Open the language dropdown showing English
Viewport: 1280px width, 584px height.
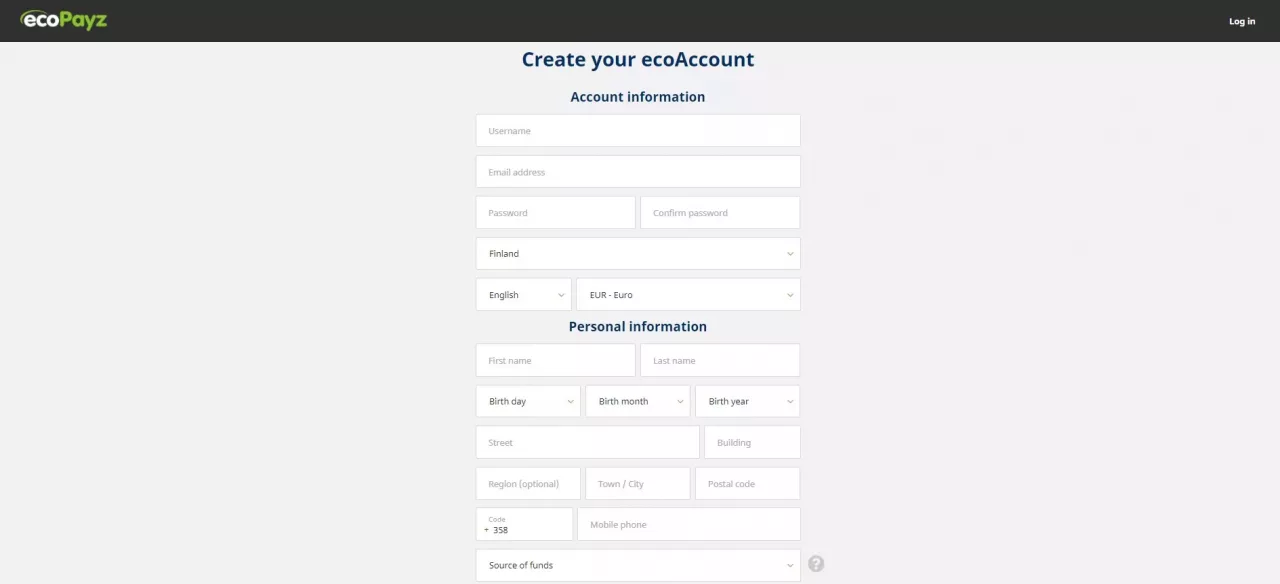[x=524, y=295]
